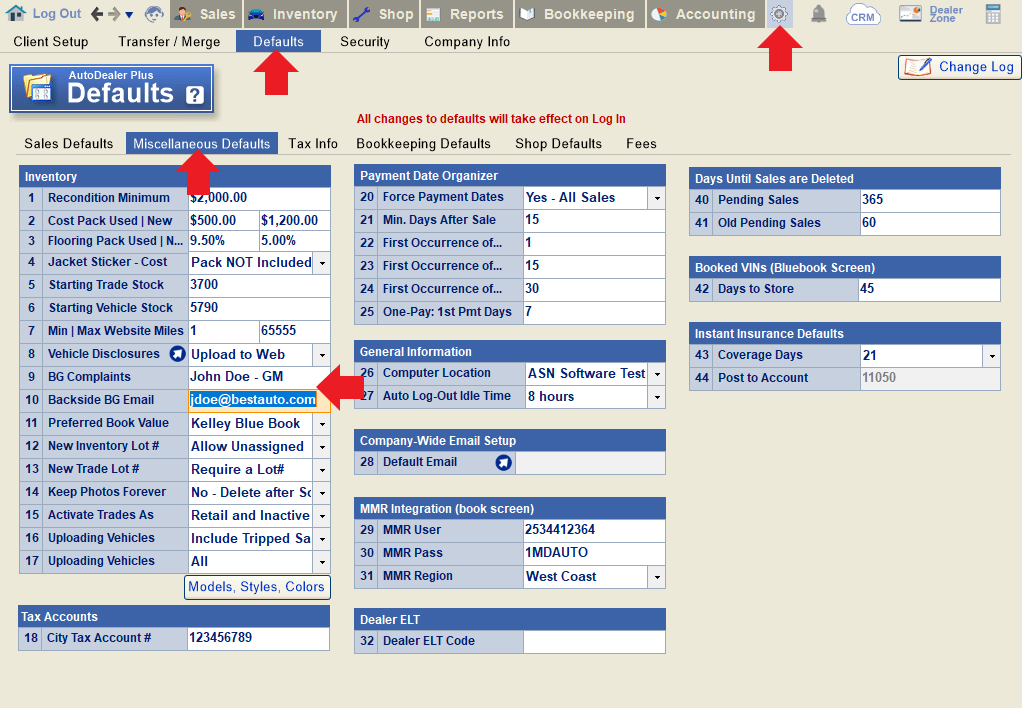The height and width of the screenshot is (708, 1022).
Task: Click the One-Pay: 1st Pmt Days field
Action: click(x=594, y=312)
